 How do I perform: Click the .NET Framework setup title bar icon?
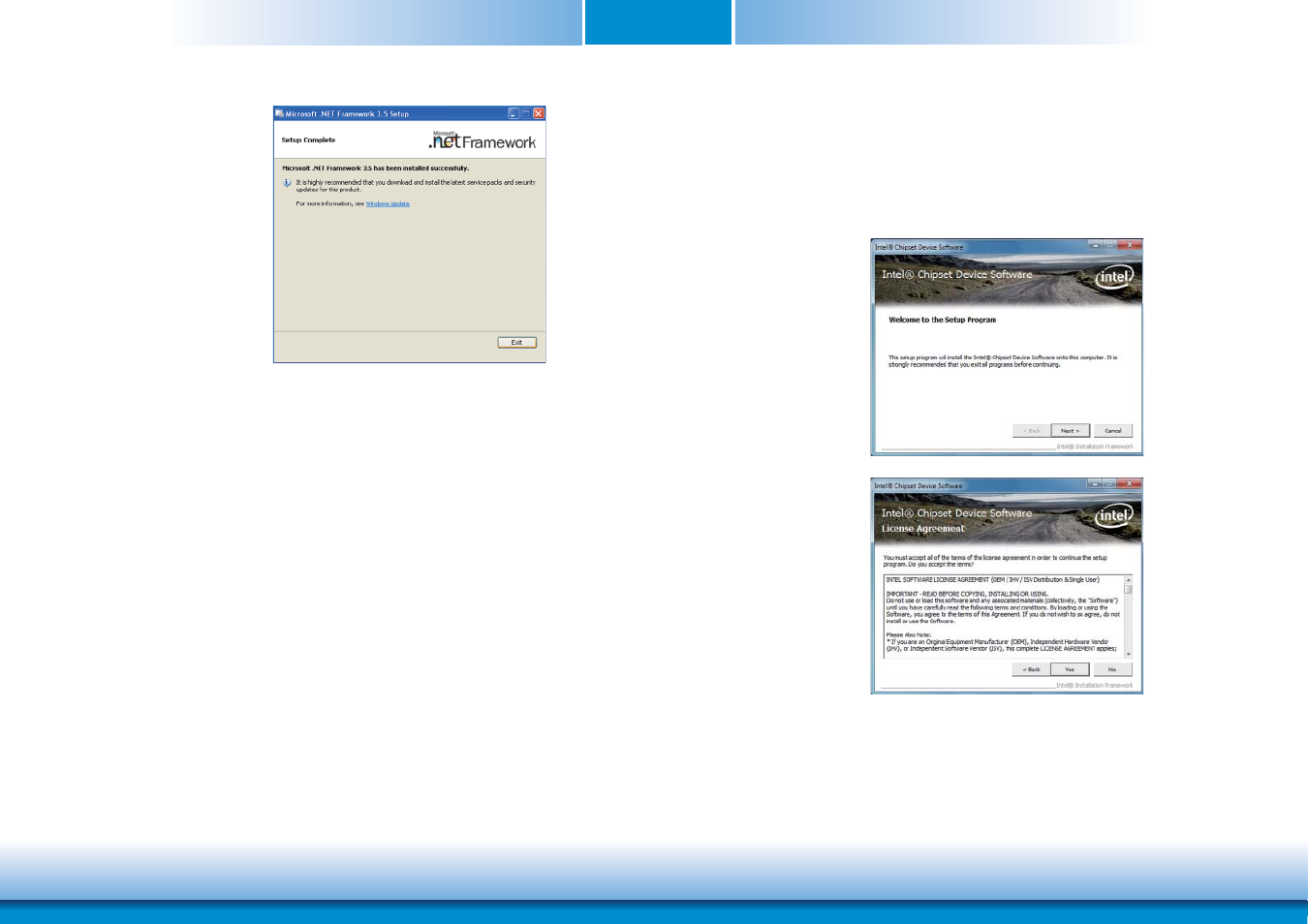[x=279, y=113]
